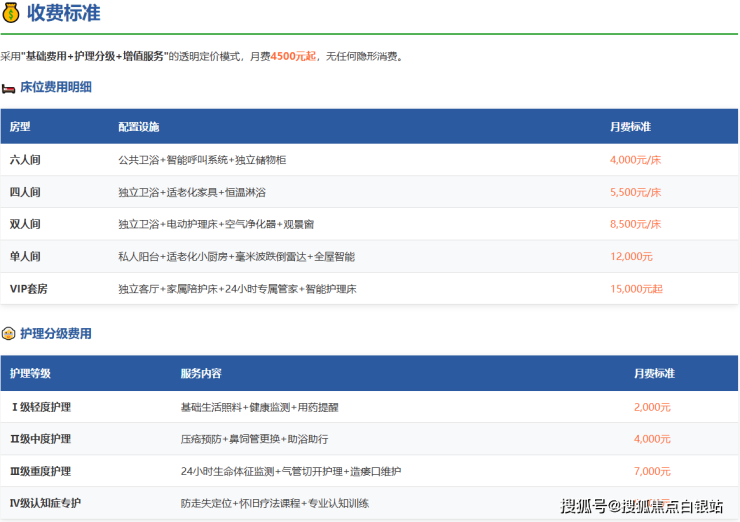
Task: Select the Ⅳ级认知症专护 row label
Action: pyautogui.click(x=45, y=503)
